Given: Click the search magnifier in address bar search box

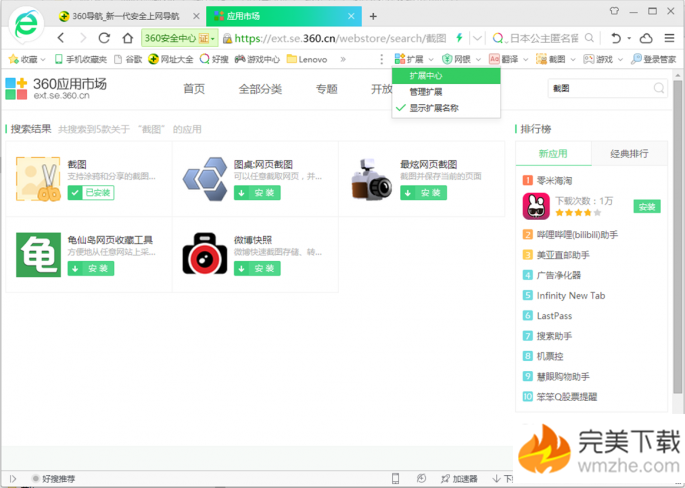Looking at the screenshot, I should pos(589,38).
